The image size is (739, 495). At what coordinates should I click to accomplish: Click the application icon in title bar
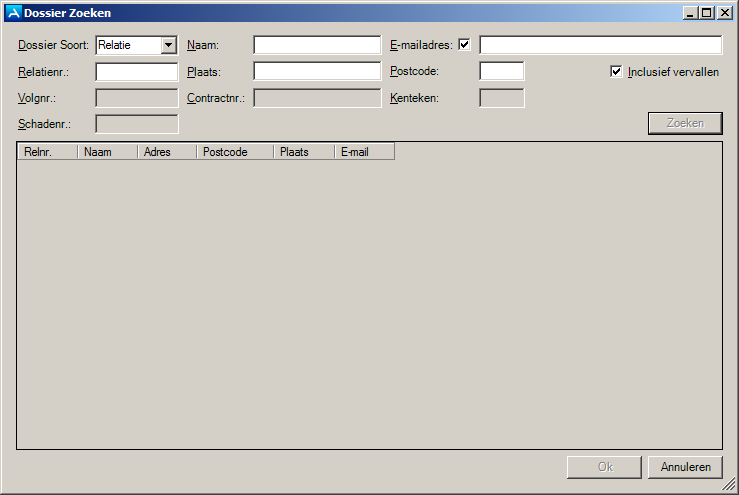click(14, 13)
